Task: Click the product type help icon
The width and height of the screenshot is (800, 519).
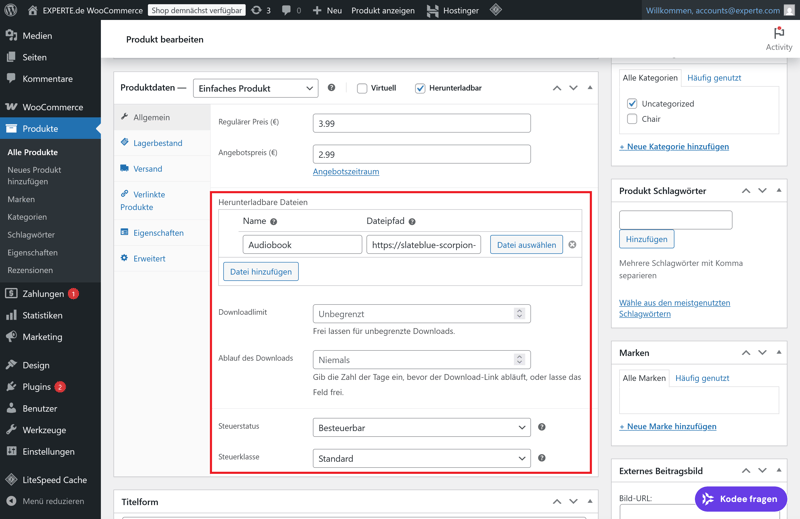Action: 331,88
